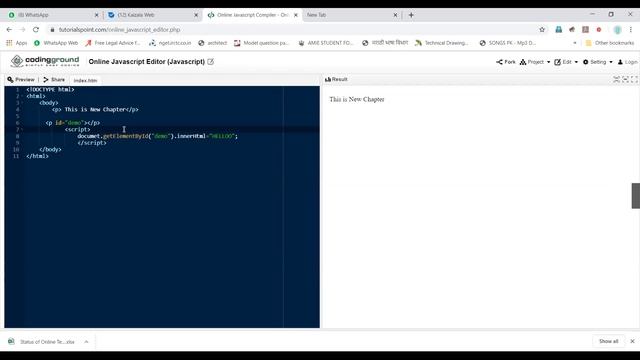Click the Preview magnifier icon
Screen dimensions: 640x360
point(10,80)
